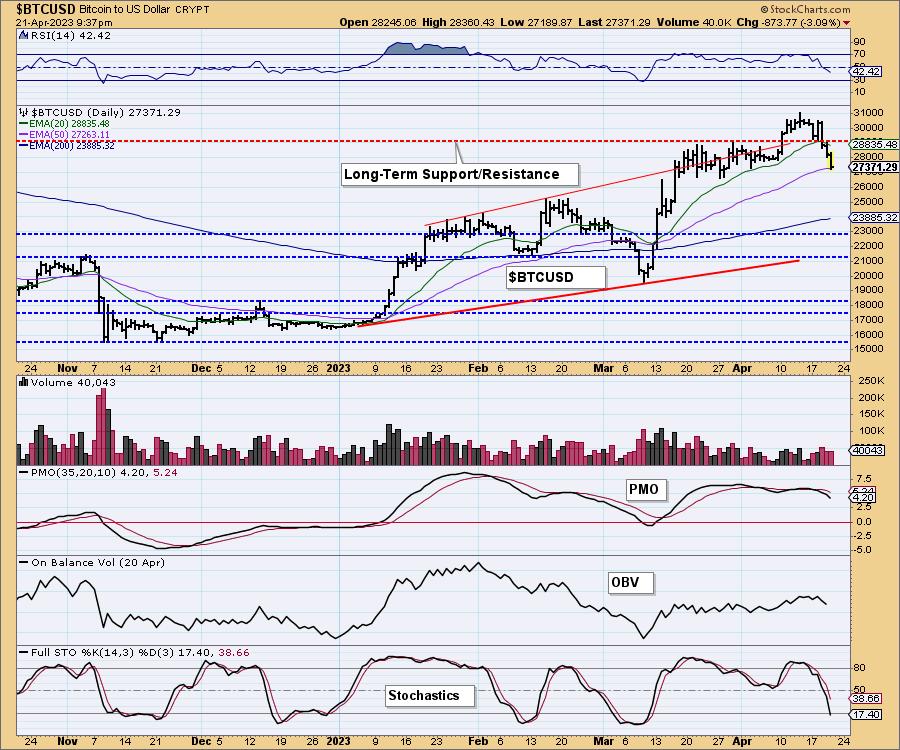The image size is (900, 750).
Task: Click the copyright StockCharts.com label
Action: [x=806, y=9]
